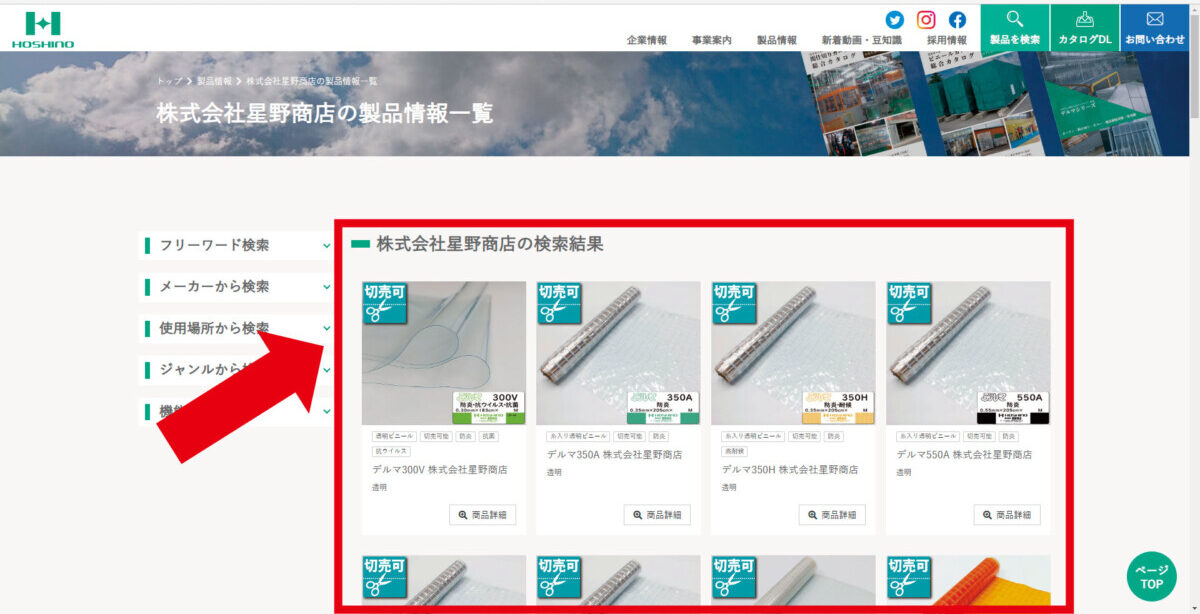This screenshot has width=1200, height=614.
Task: Open the デルマ350H product thumbnail
Action: pyautogui.click(x=793, y=353)
